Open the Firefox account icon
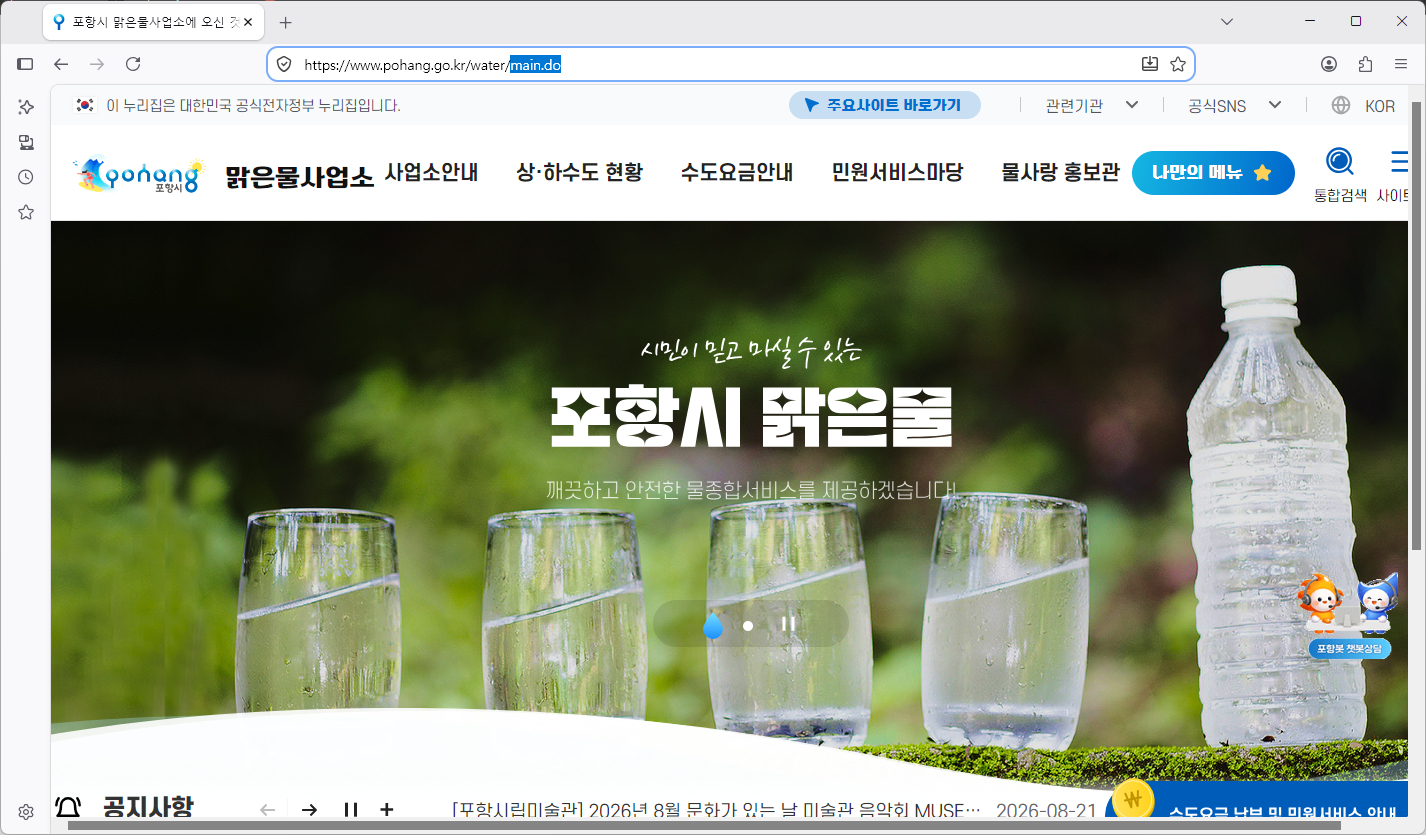 [x=1329, y=64]
